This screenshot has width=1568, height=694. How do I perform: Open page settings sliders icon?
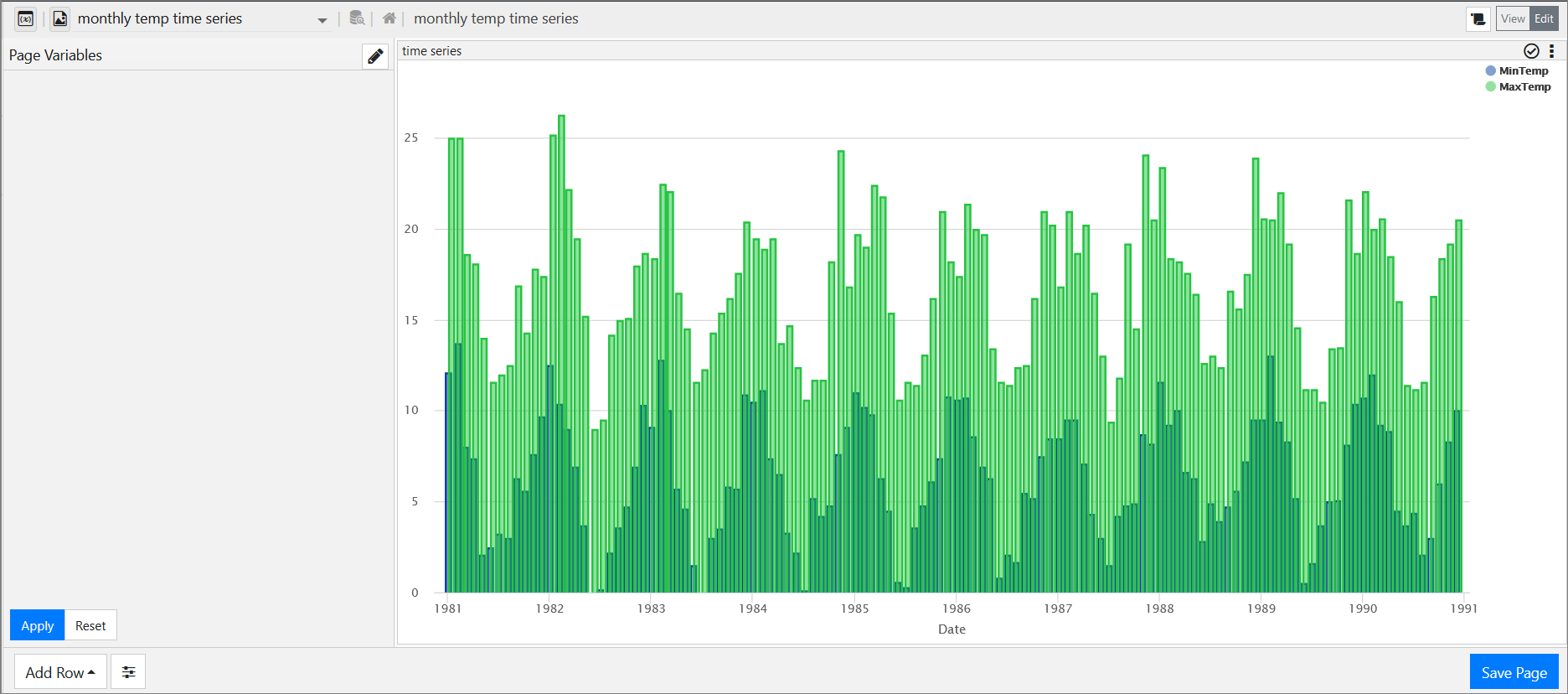[x=128, y=672]
